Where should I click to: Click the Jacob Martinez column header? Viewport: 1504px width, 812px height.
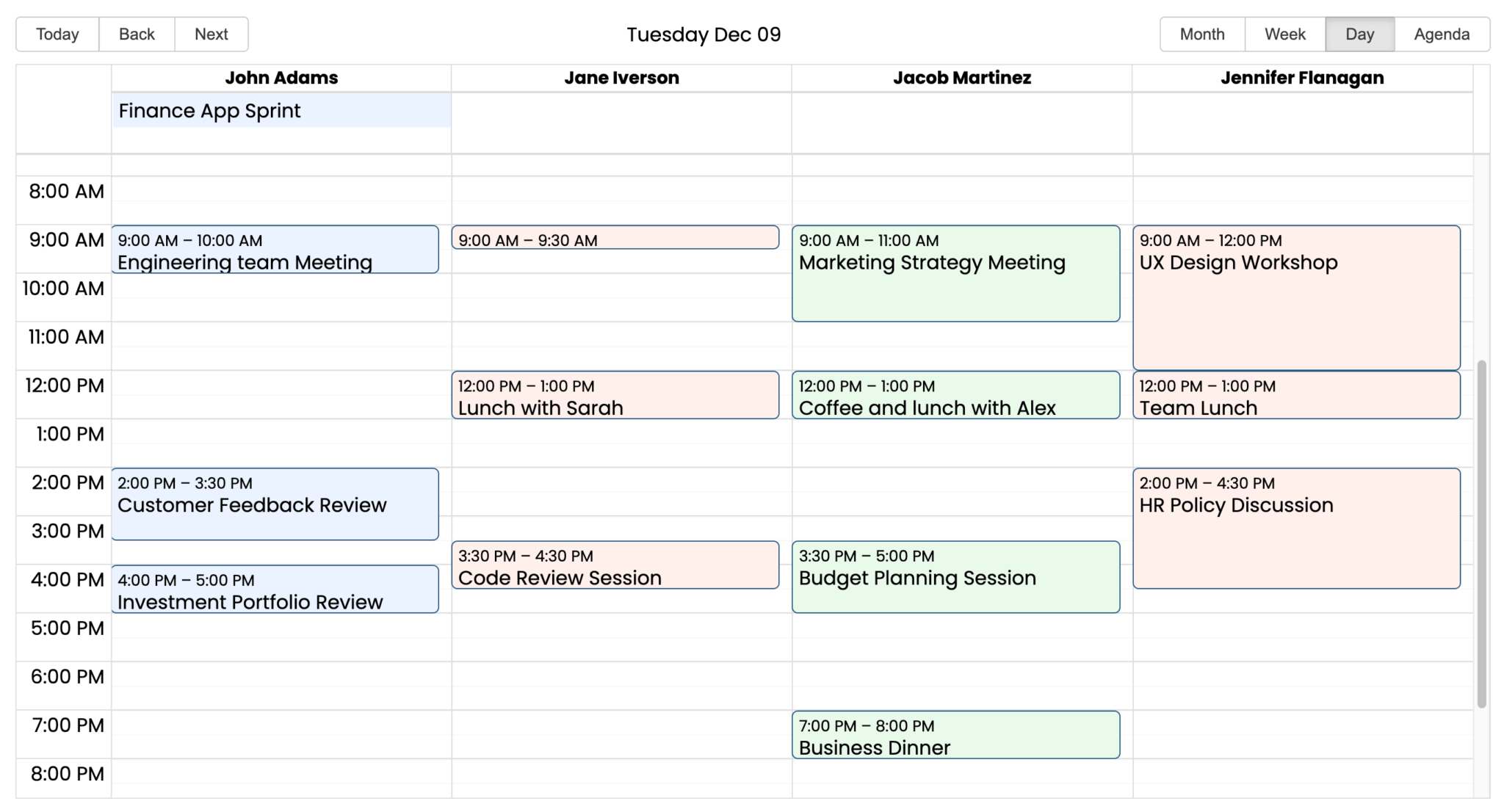point(962,78)
